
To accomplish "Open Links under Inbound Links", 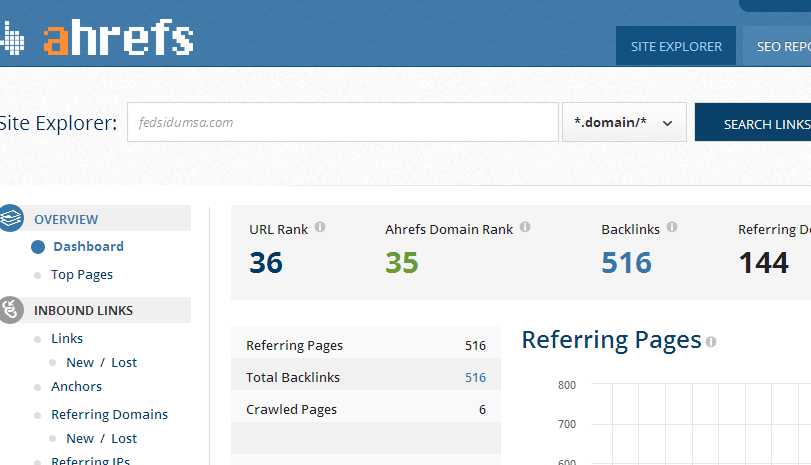I will (x=67, y=338).
